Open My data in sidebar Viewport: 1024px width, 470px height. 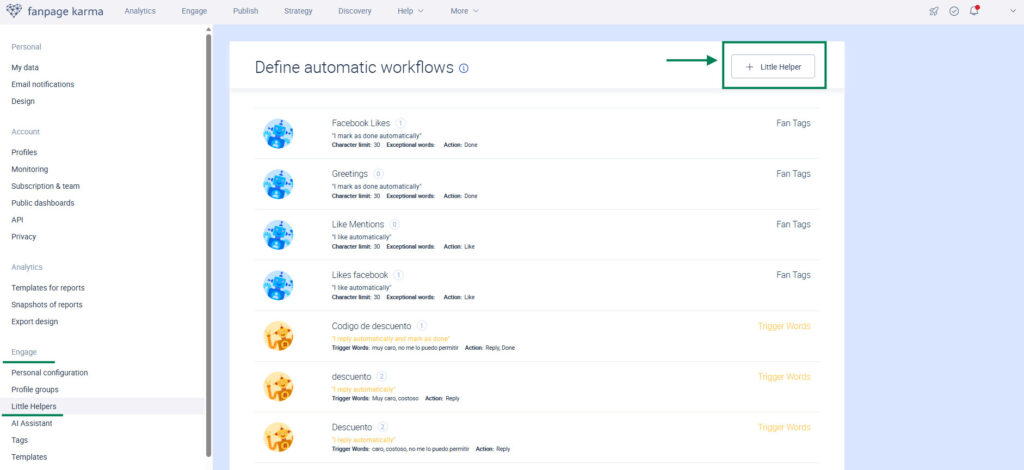(25, 67)
